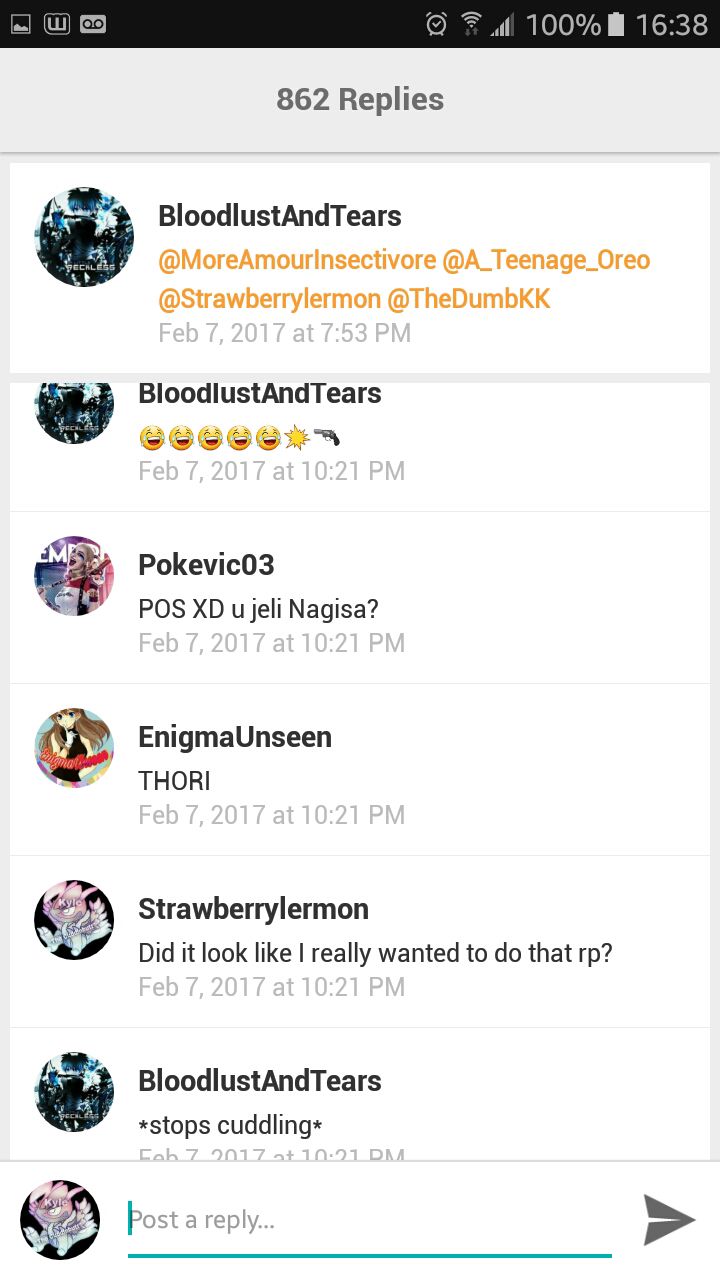
Task: Open @MoreAmourInsectivore mention link
Action: [x=297, y=260]
